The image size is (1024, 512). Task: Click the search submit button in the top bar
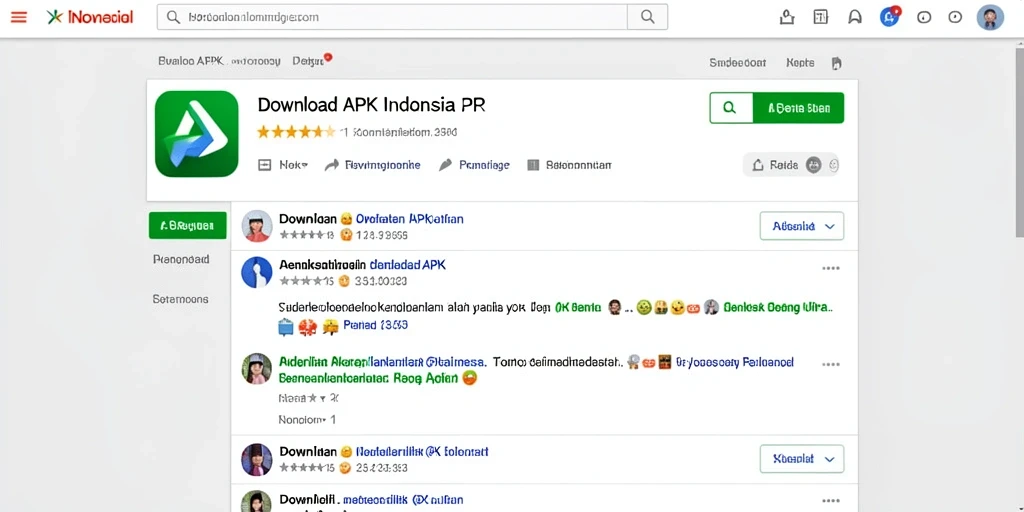647,17
